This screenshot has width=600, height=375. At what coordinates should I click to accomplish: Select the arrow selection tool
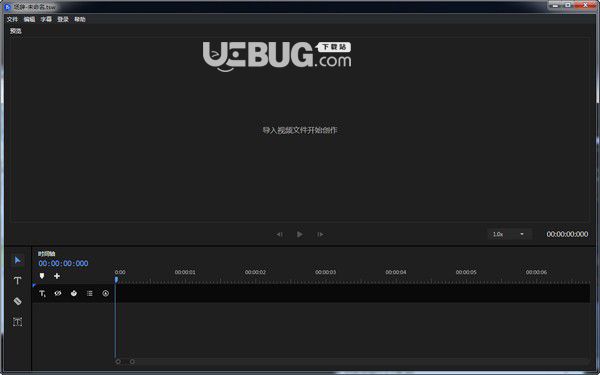pos(18,260)
